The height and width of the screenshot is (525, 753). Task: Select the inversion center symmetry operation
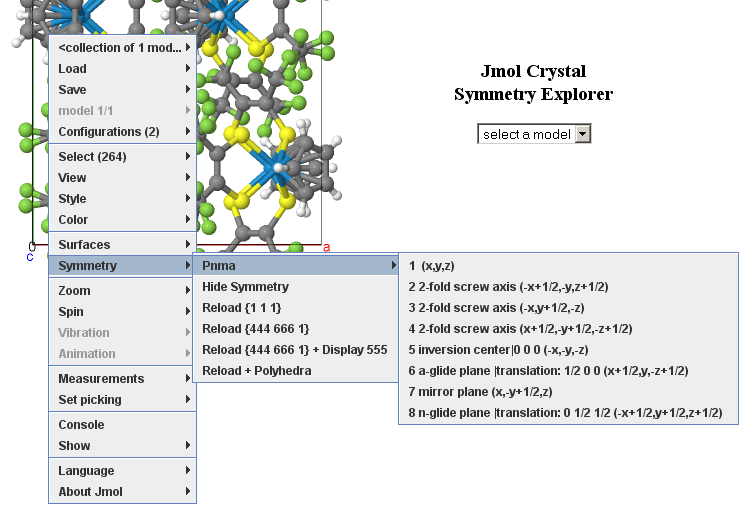498,350
